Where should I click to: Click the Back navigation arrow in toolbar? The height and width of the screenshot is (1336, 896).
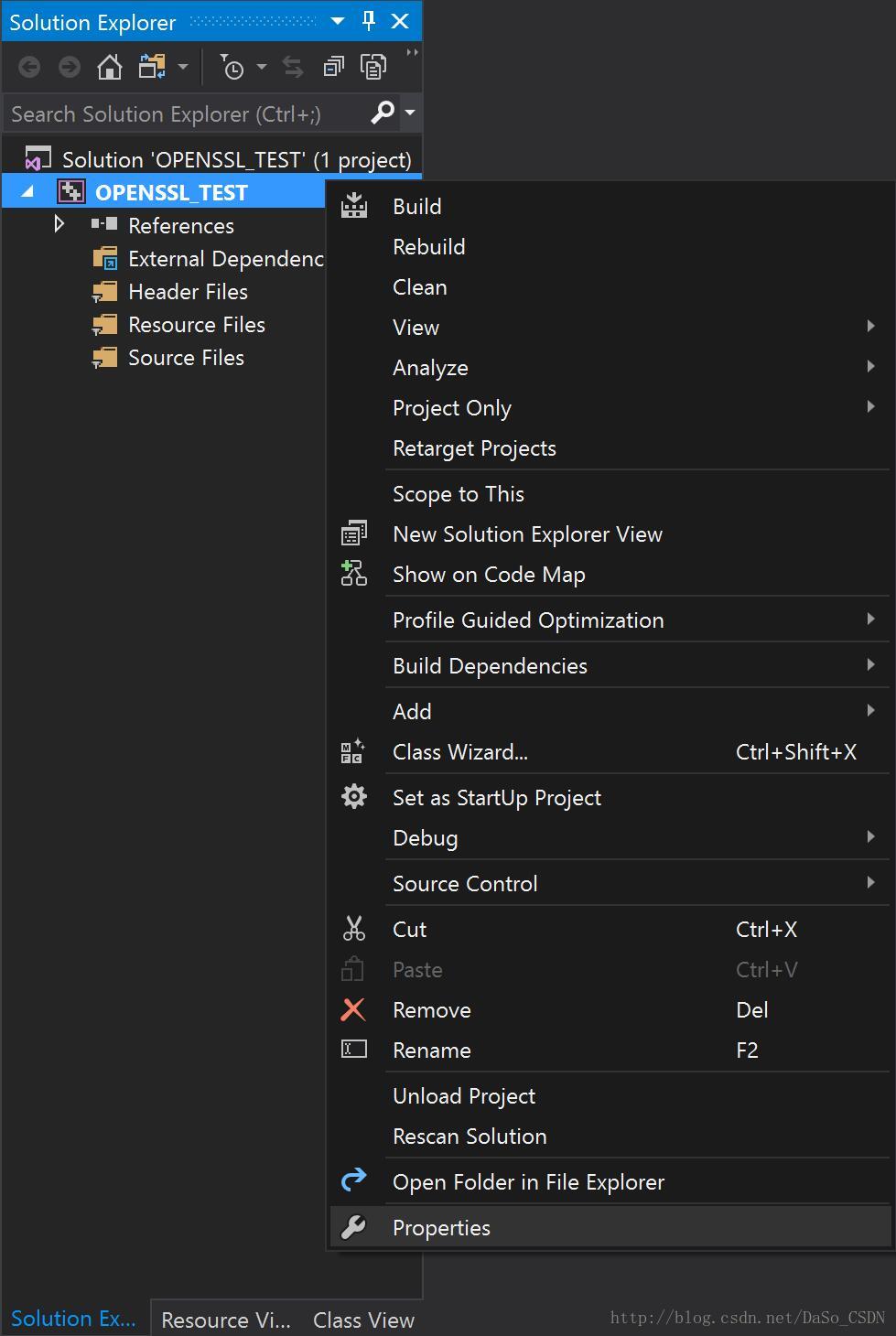click(29, 67)
